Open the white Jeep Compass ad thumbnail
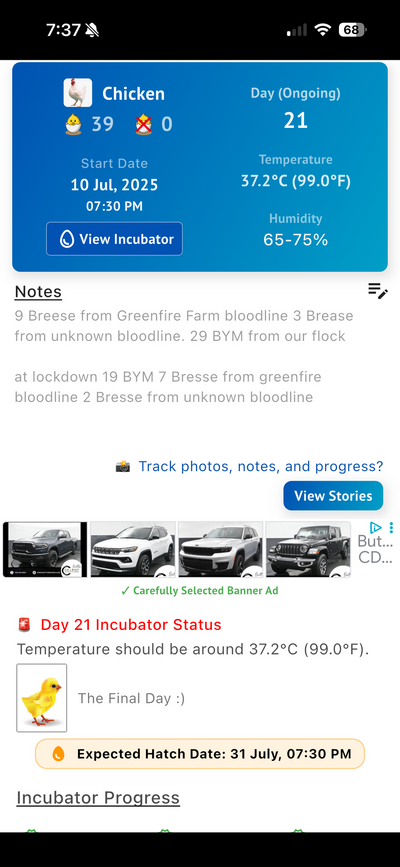400x867 pixels. (133, 550)
